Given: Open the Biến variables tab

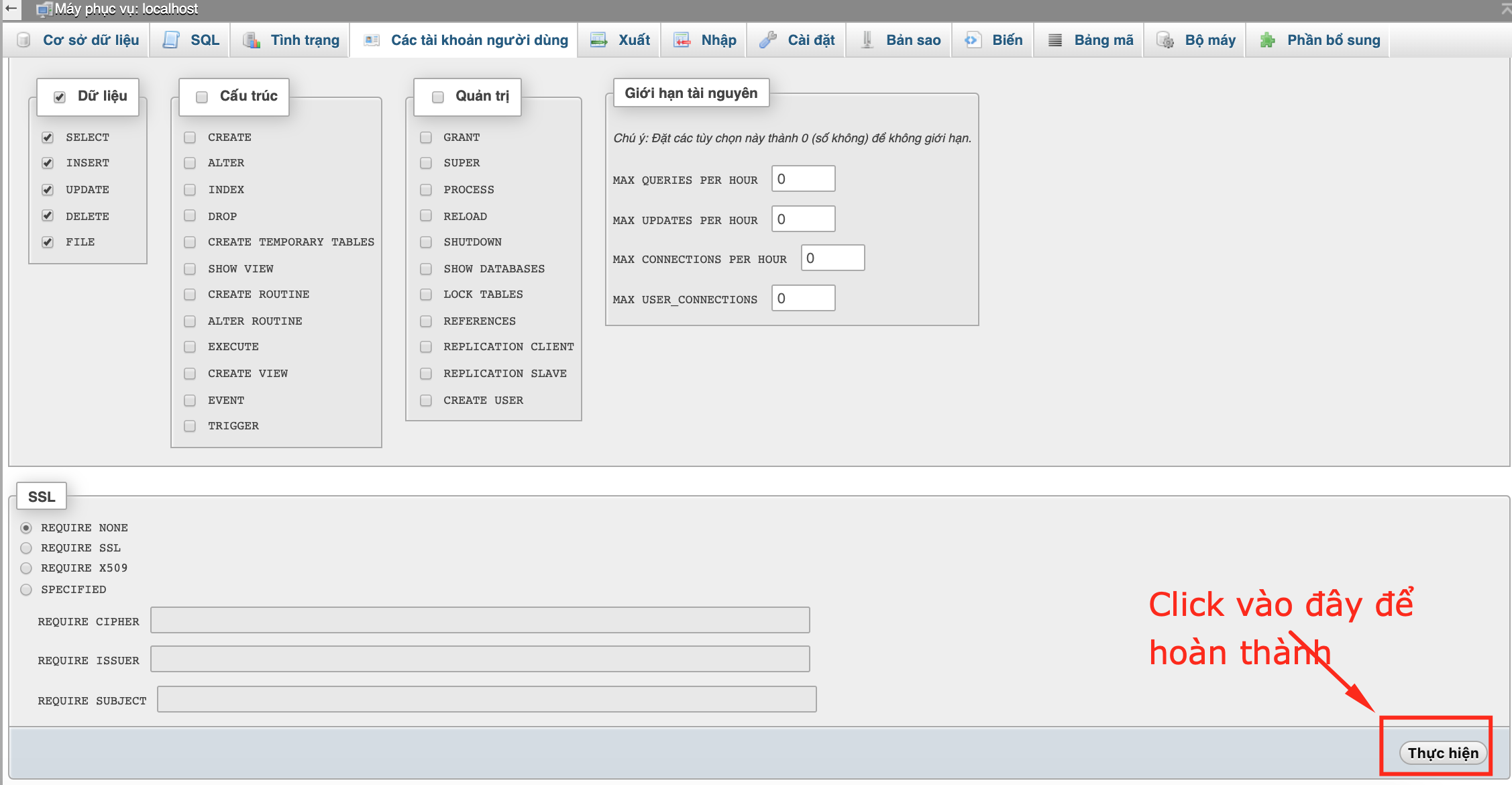Looking at the screenshot, I should tap(1007, 40).
